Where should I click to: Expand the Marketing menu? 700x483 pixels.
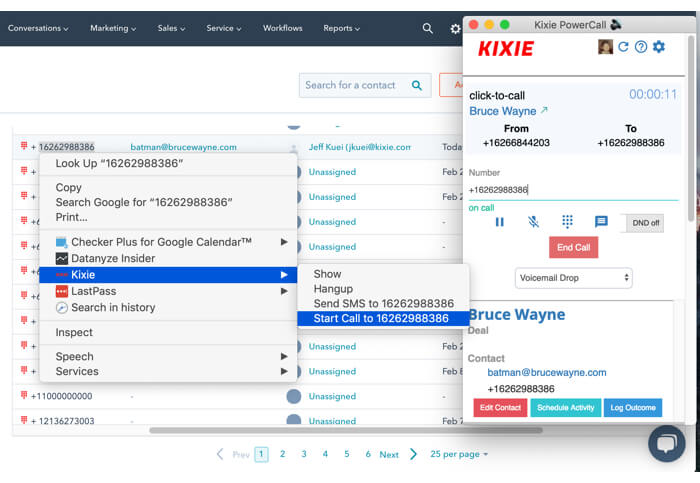[x=113, y=28]
